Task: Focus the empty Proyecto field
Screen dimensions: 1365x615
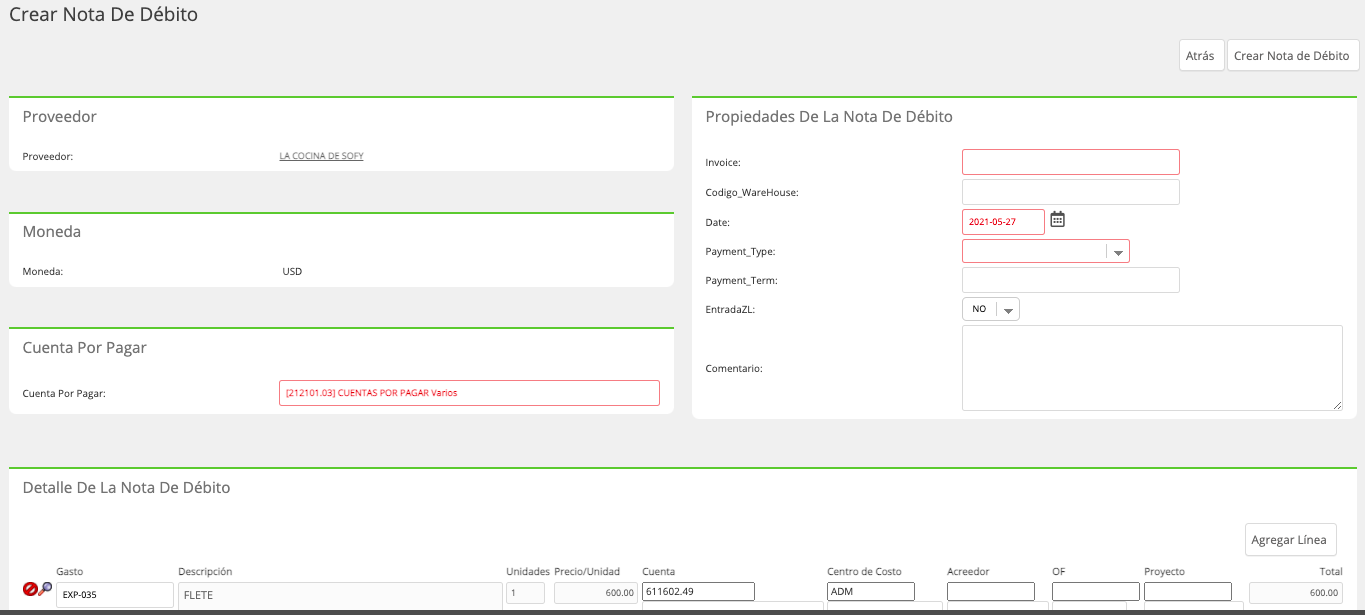Action: (1188, 591)
